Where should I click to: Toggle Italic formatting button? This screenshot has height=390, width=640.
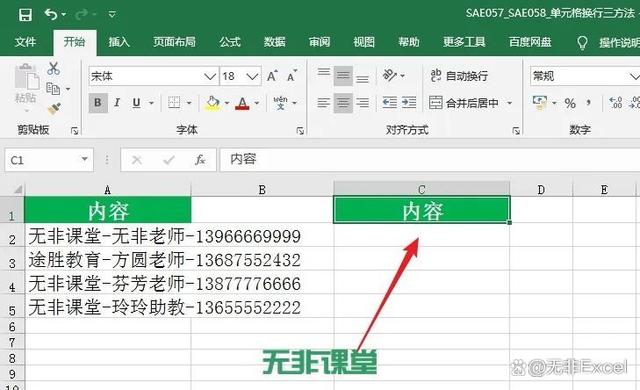click(117, 103)
